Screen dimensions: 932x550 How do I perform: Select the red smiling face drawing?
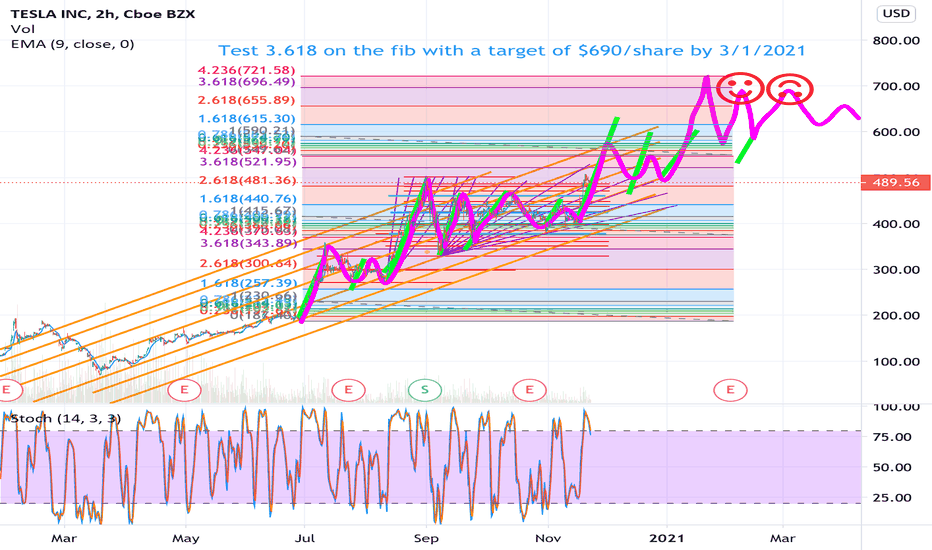pyautogui.click(x=740, y=89)
